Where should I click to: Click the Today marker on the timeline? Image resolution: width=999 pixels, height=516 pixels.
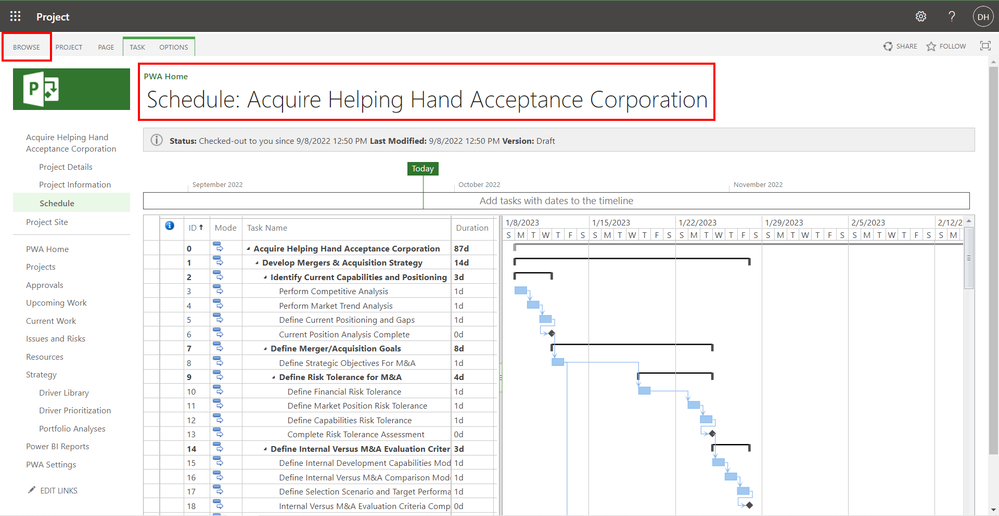coord(422,169)
